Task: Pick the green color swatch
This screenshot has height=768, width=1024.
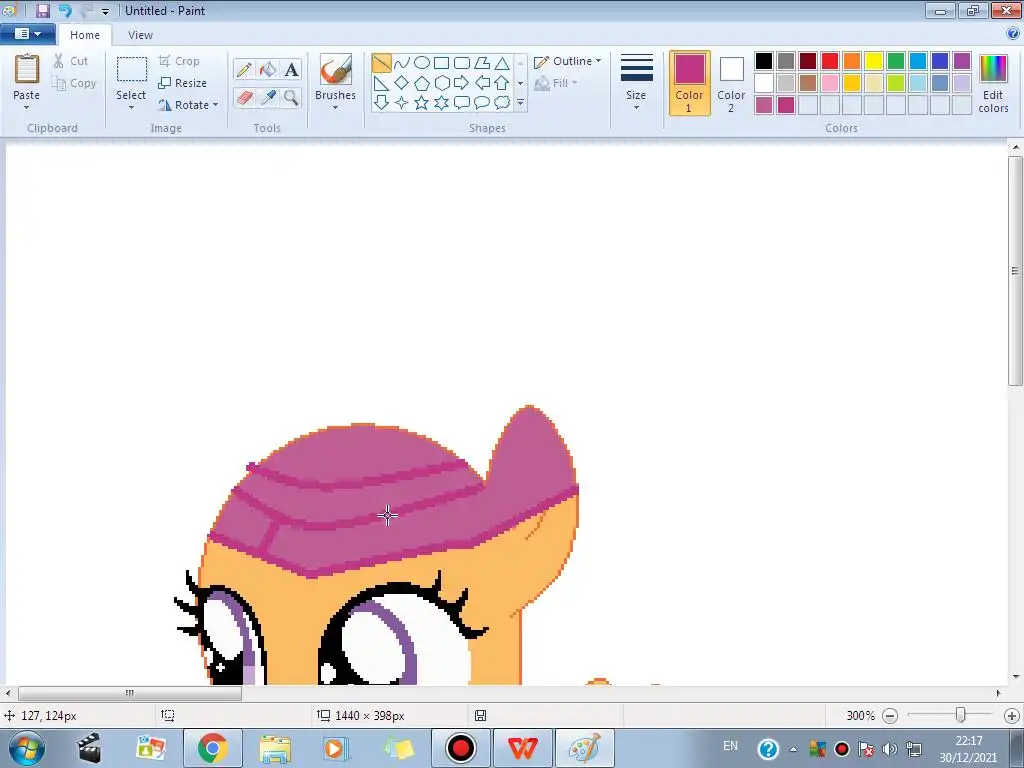Action: pos(896,61)
